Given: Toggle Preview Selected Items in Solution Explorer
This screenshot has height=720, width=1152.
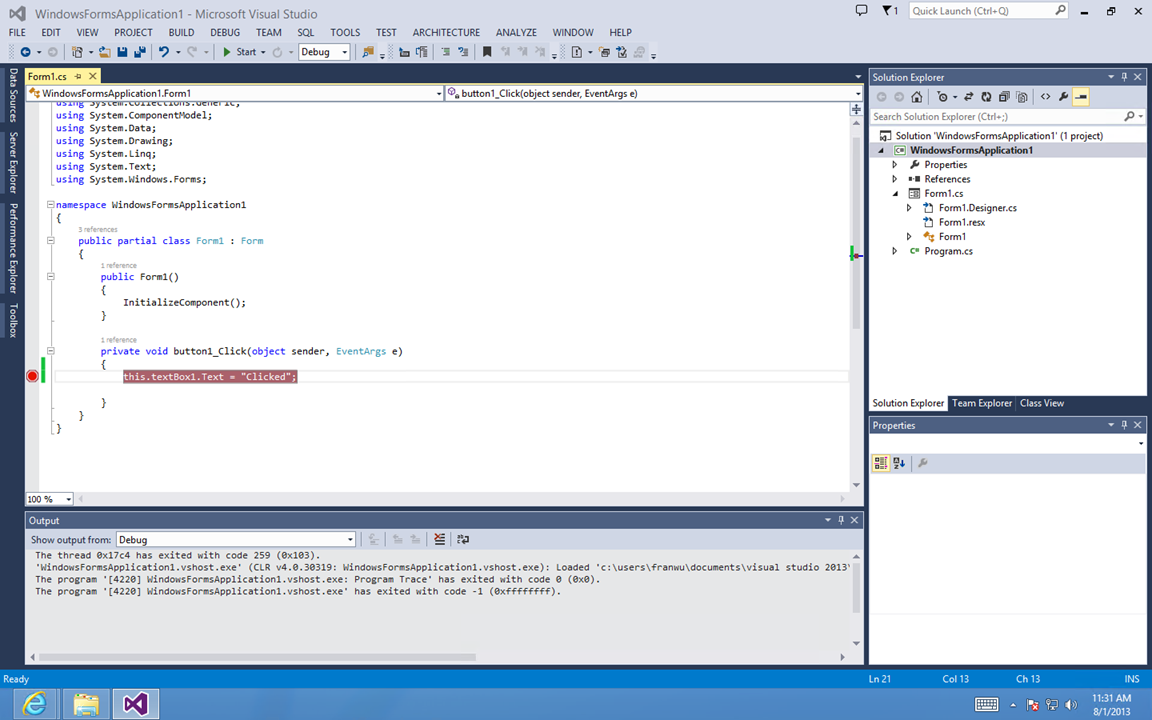Looking at the screenshot, I should point(1081,97).
